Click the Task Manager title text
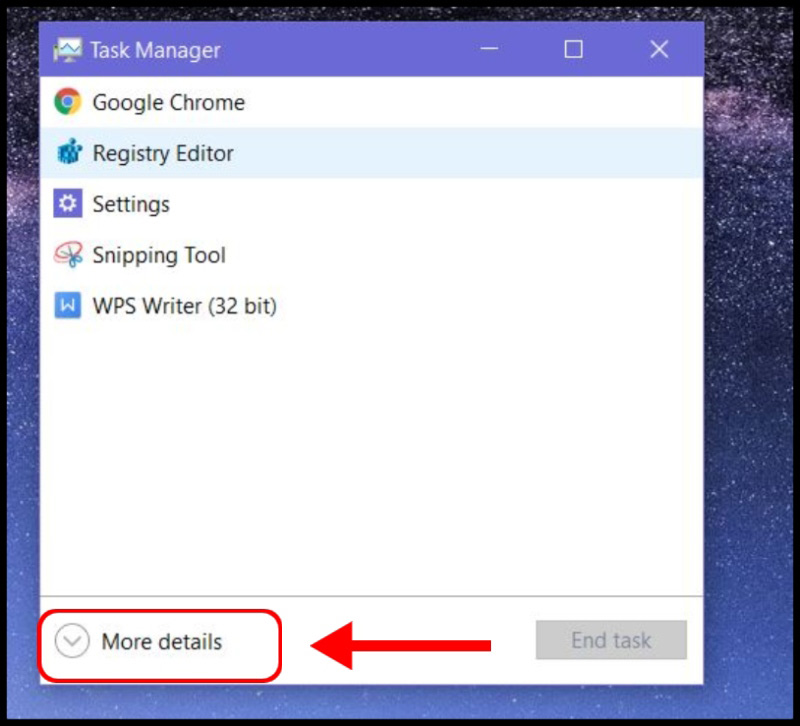 click(155, 50)
